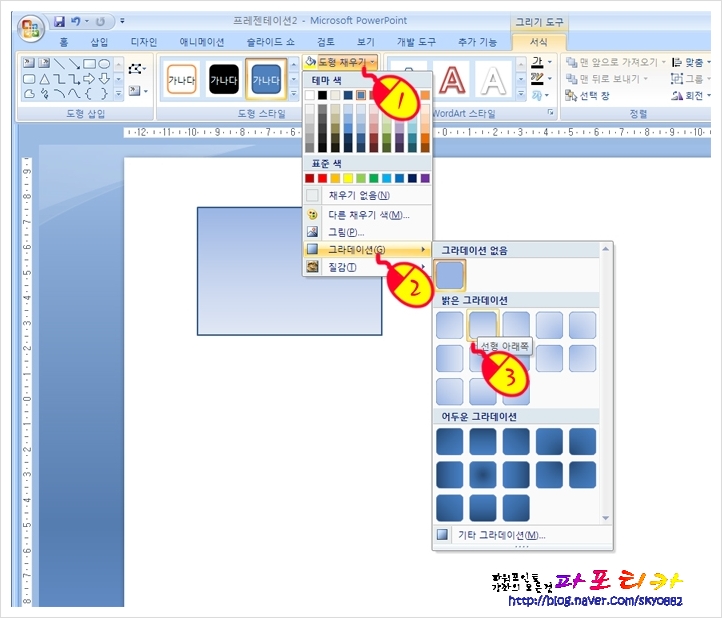Screen dimensions: 722x618
Task: Click the Office button orb
Action: click(x=30, y=29)
